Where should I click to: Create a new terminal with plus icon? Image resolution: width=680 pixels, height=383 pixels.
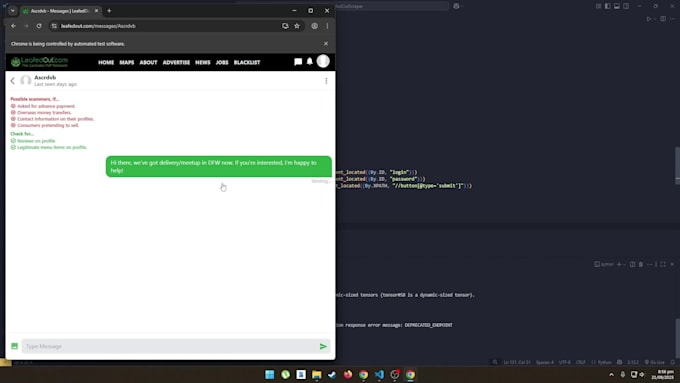(x=619, y=264)
